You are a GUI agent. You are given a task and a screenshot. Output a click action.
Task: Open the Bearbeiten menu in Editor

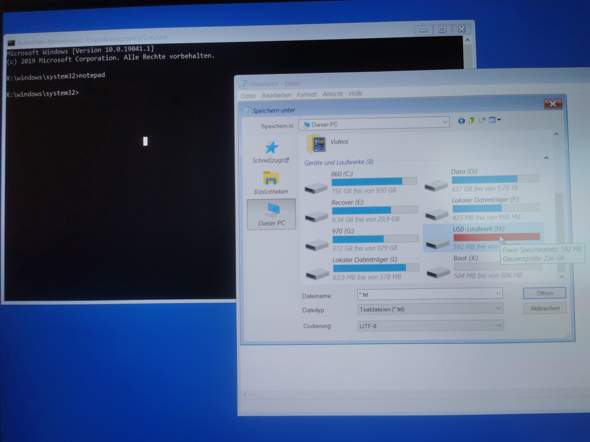[x=276, y=95]
